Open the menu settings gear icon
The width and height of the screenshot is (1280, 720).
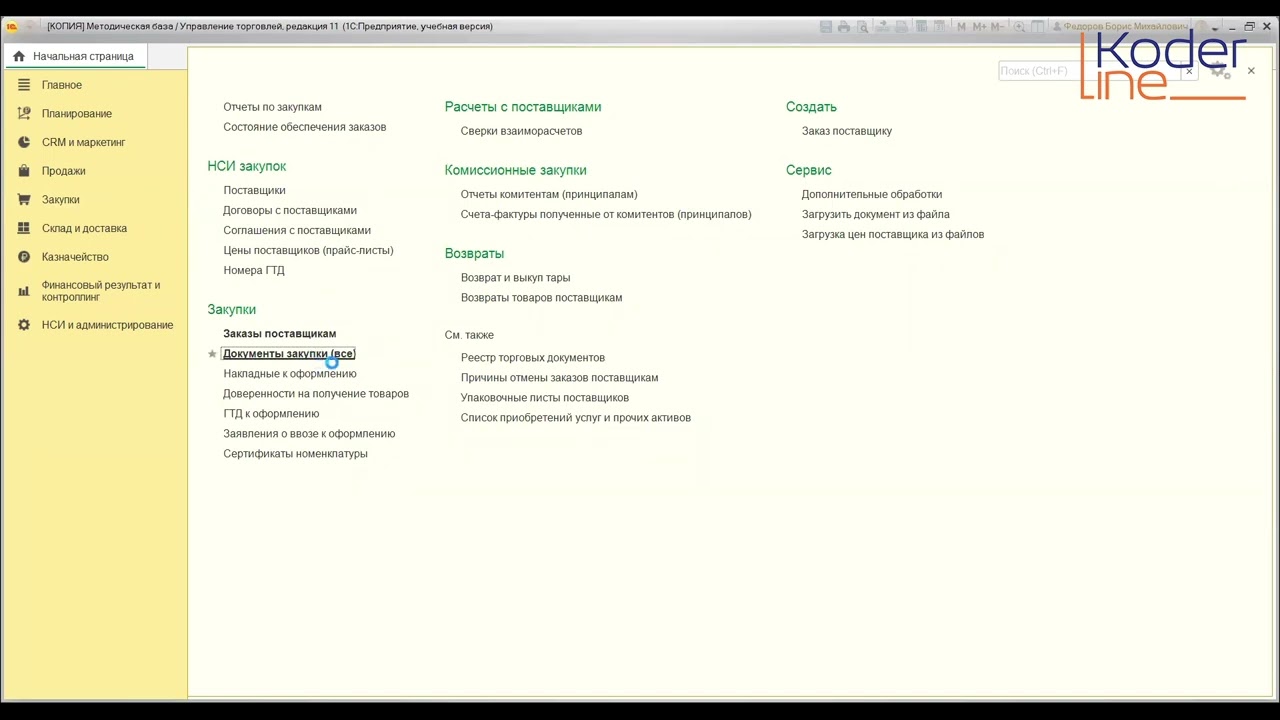1219,71
